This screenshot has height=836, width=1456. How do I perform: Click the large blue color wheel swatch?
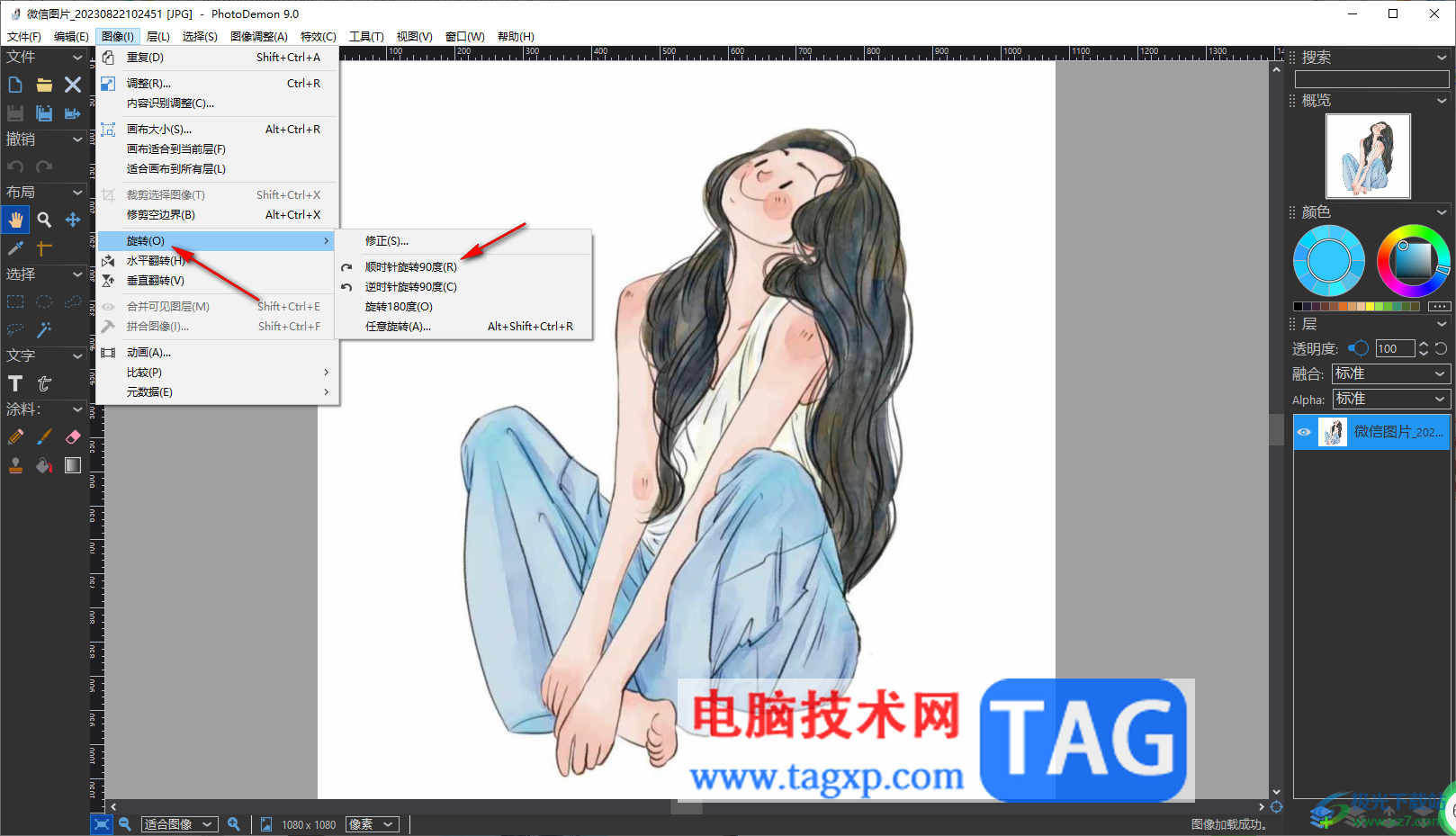(x=1329, y=261)
